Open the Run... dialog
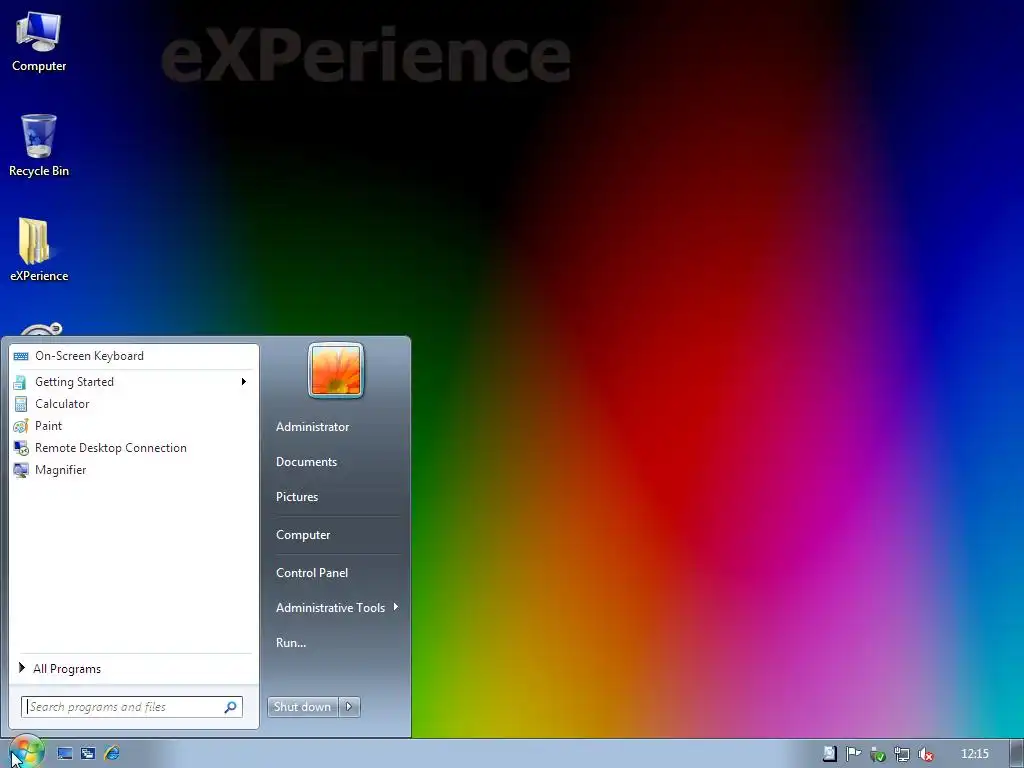Viewport: 1024px width, 768px height. click(x=291, y=643)
